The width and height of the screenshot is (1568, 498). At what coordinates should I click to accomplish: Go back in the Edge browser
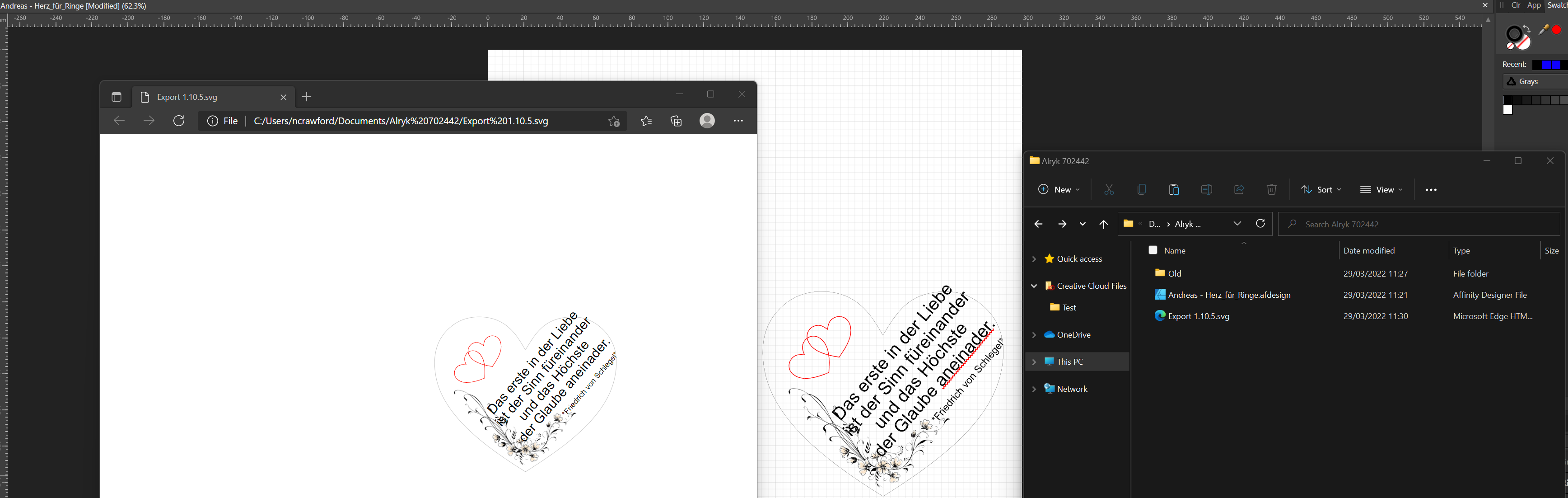119,121
